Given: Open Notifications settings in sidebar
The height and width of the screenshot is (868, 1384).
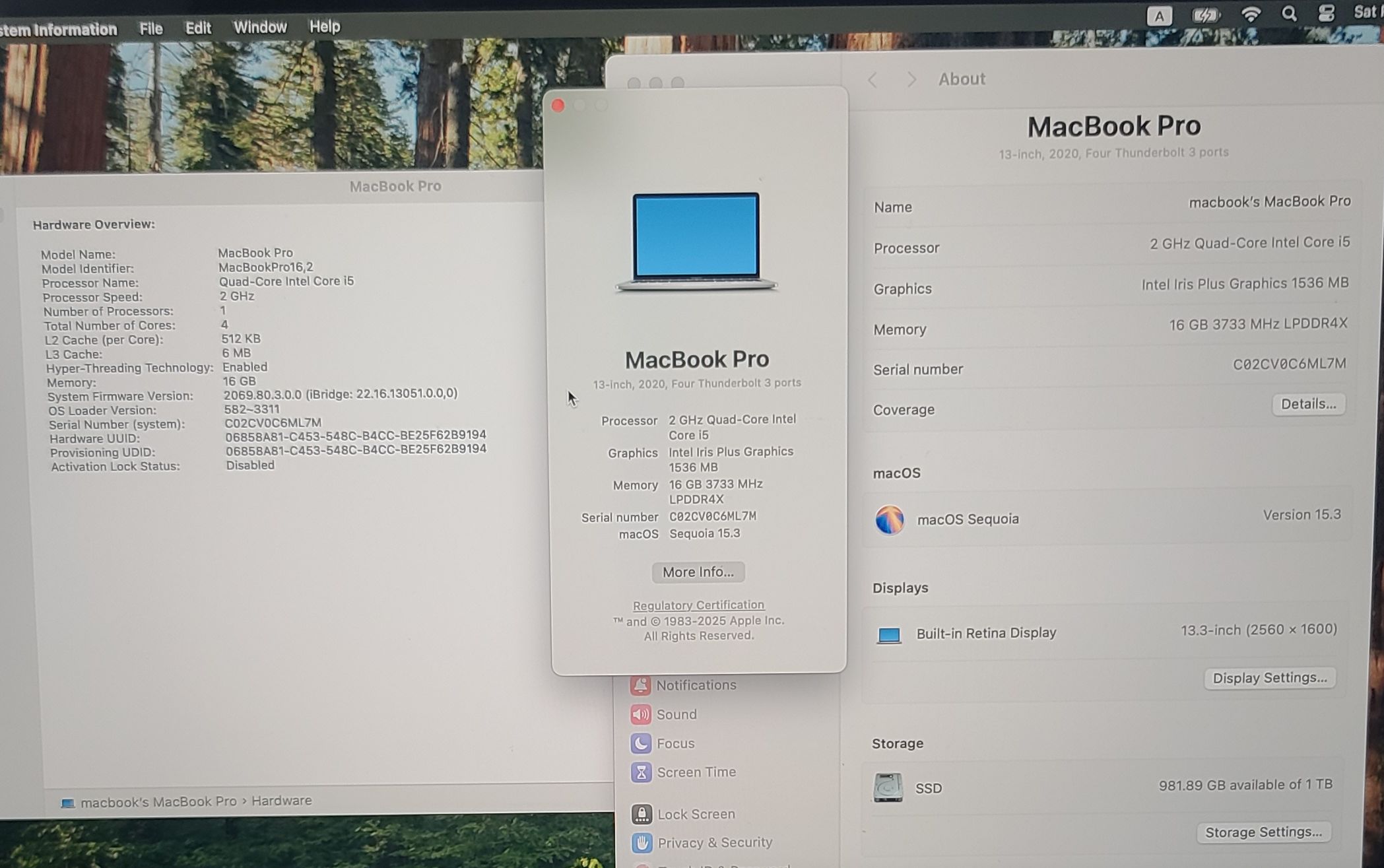Looking at the screenshot, I should (695, 685).
